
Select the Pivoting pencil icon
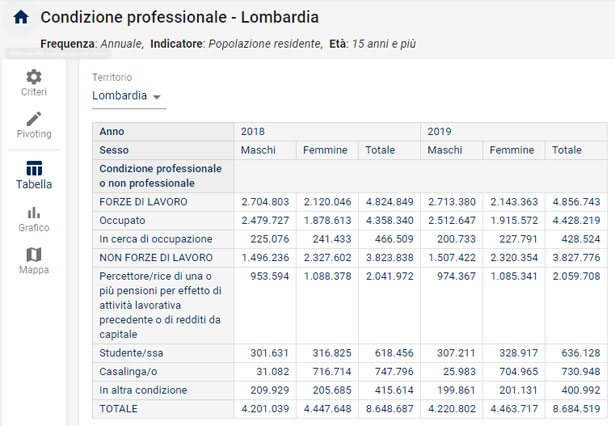click(34, 119)
